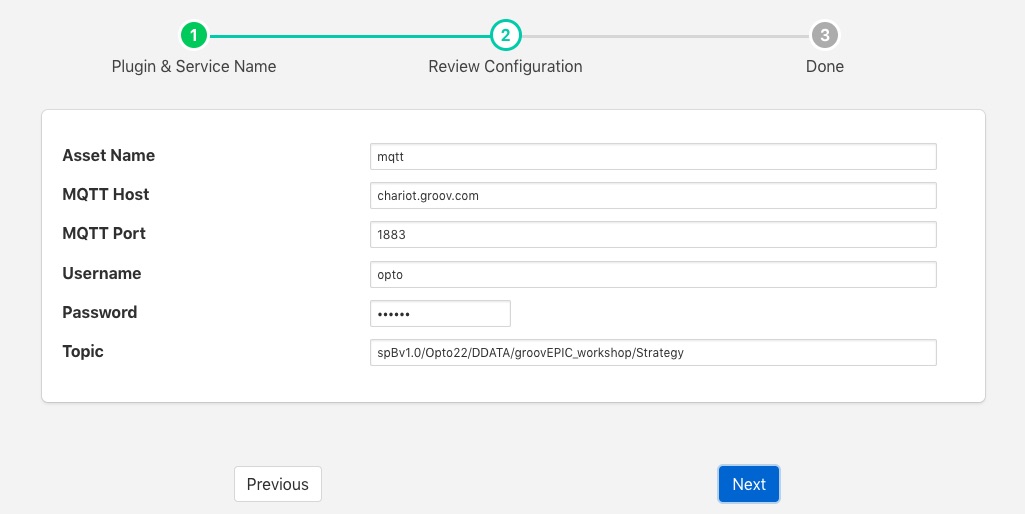The image size is (1025, 514).
Task: Click the Asset Name input field
Action: pos(652,157)
